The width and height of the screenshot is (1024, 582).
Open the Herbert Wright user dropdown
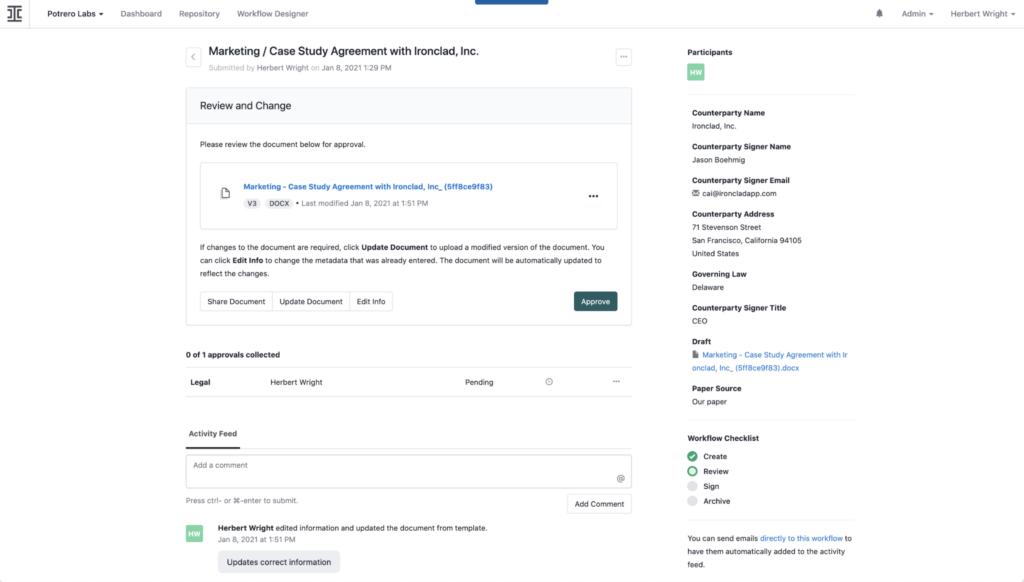(x=981, y=13)
